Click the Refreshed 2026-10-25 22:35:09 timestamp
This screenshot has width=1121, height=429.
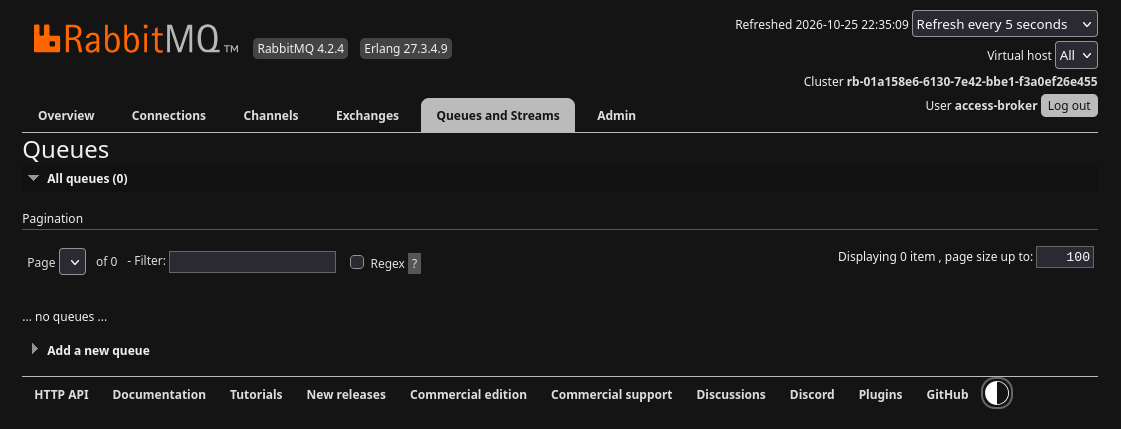[821, 24]
